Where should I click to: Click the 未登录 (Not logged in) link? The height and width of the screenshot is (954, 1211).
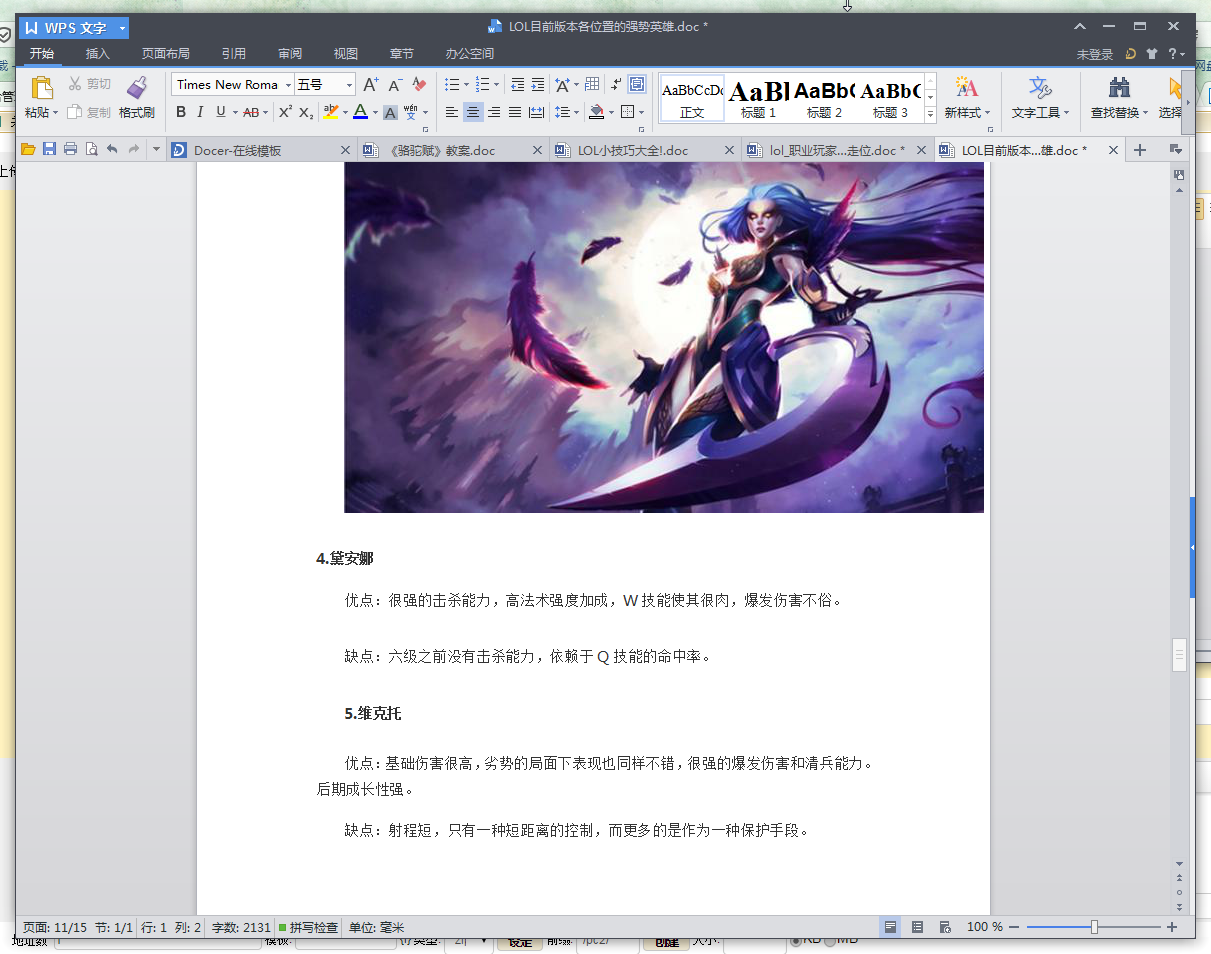1095,54
